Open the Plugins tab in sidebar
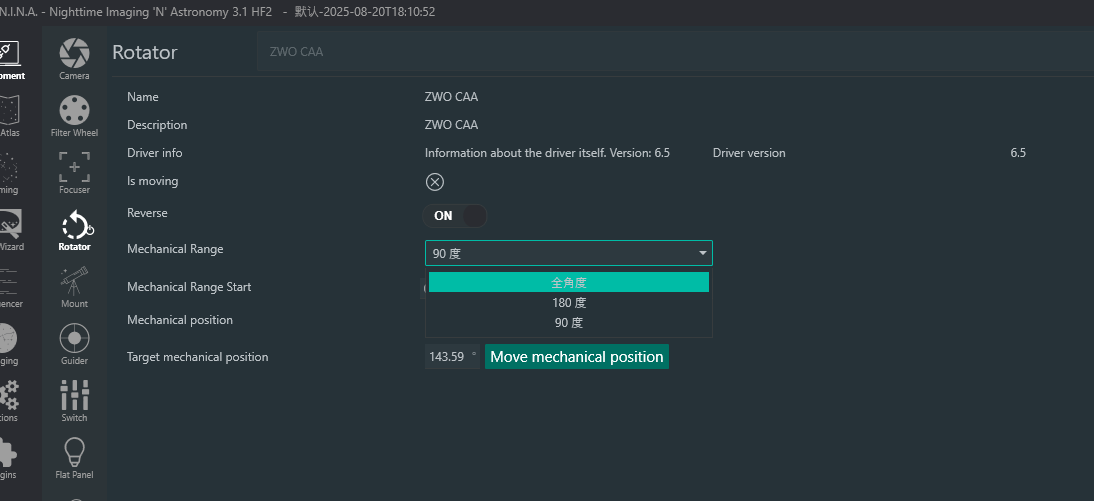 (9, 458)
